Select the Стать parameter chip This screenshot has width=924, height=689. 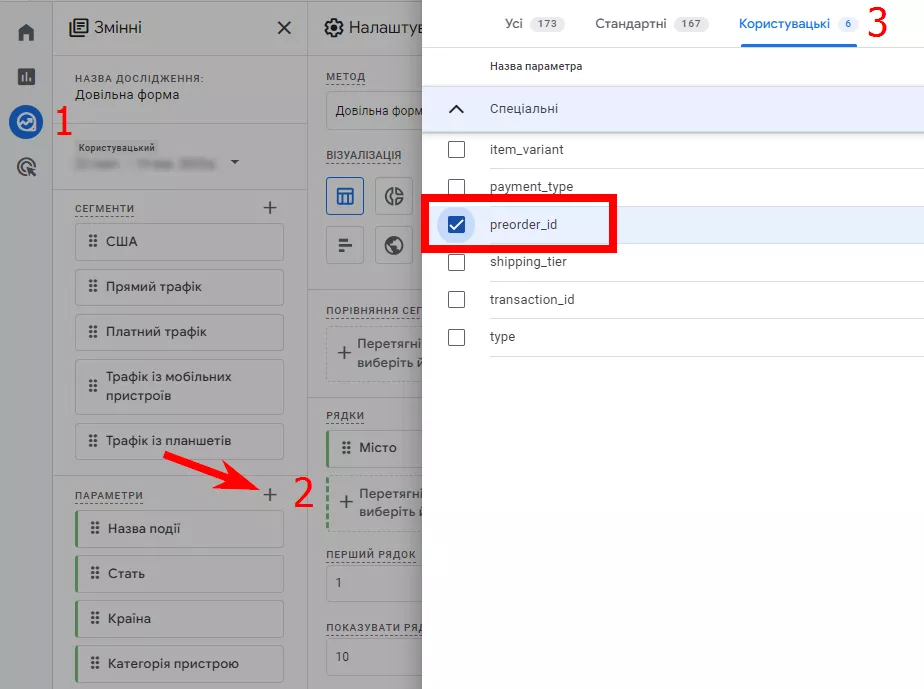click(x=179, y=573)
